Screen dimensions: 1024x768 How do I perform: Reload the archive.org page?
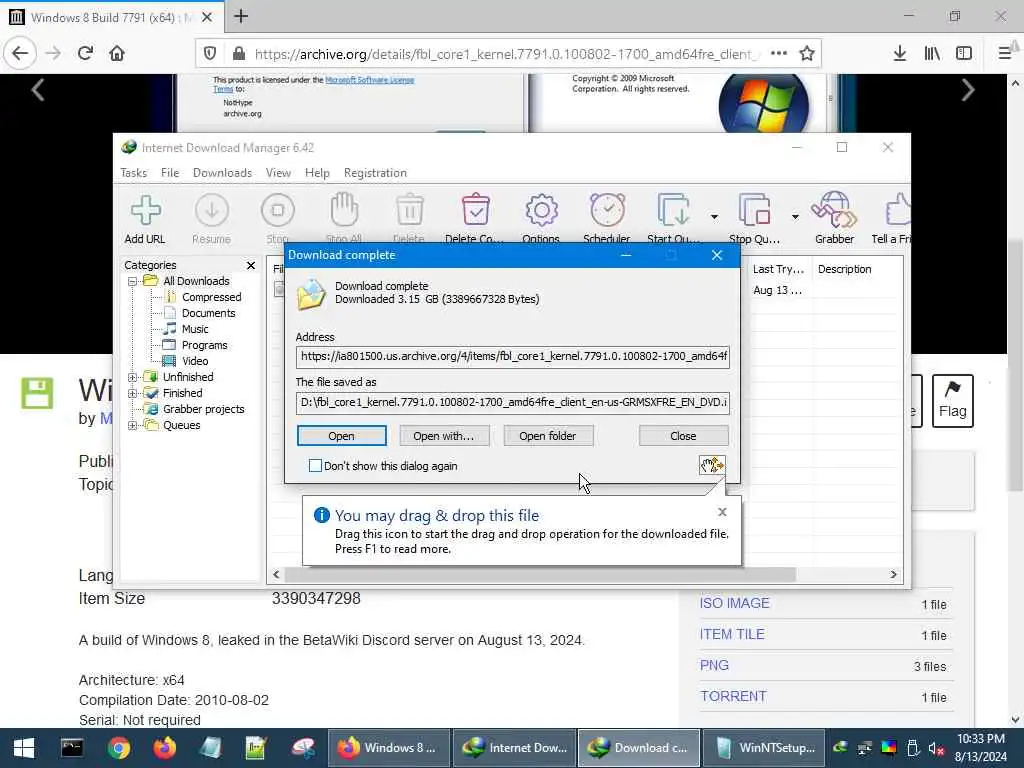tap(85, 53)
